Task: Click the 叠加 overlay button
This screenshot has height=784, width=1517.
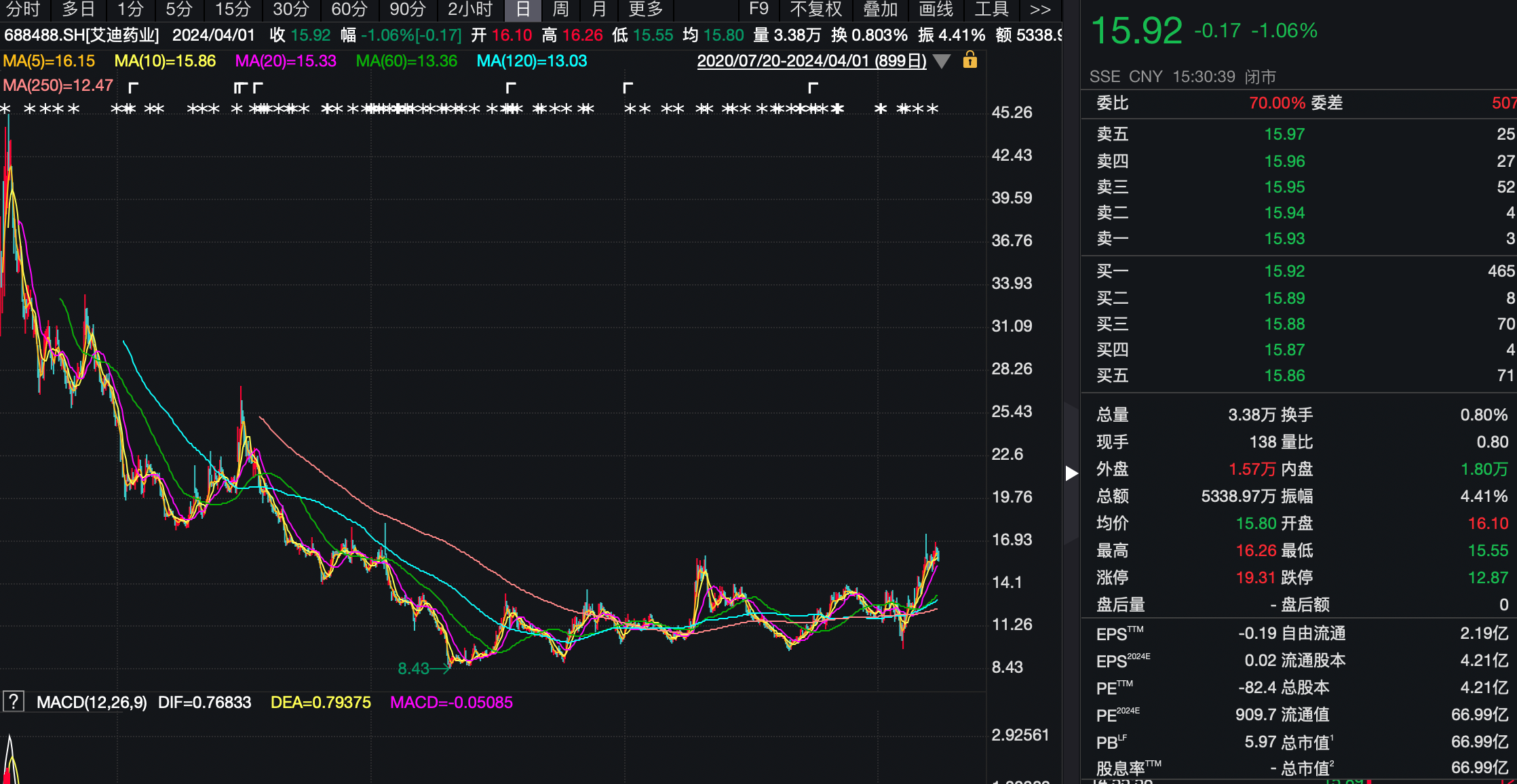Action: click(881, 9)
